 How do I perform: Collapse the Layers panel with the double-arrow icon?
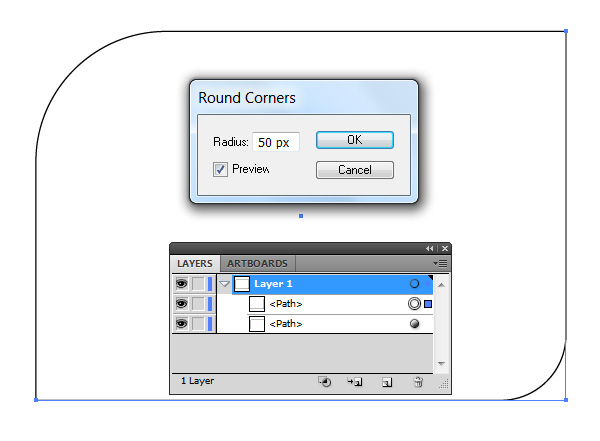click(429, 248)
